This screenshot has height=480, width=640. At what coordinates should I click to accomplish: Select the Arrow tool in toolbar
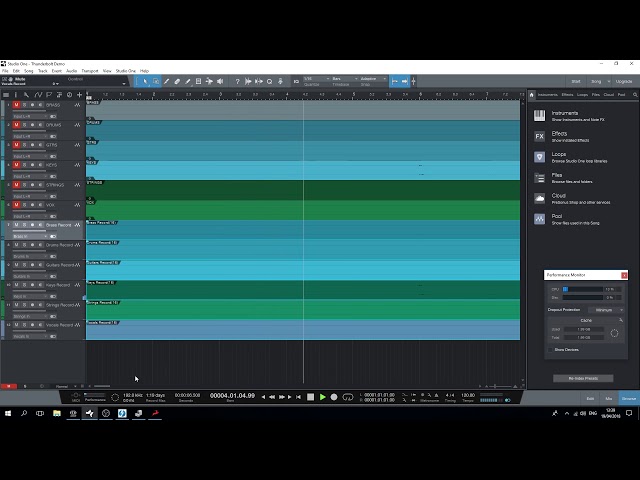(x=145, y=81)
